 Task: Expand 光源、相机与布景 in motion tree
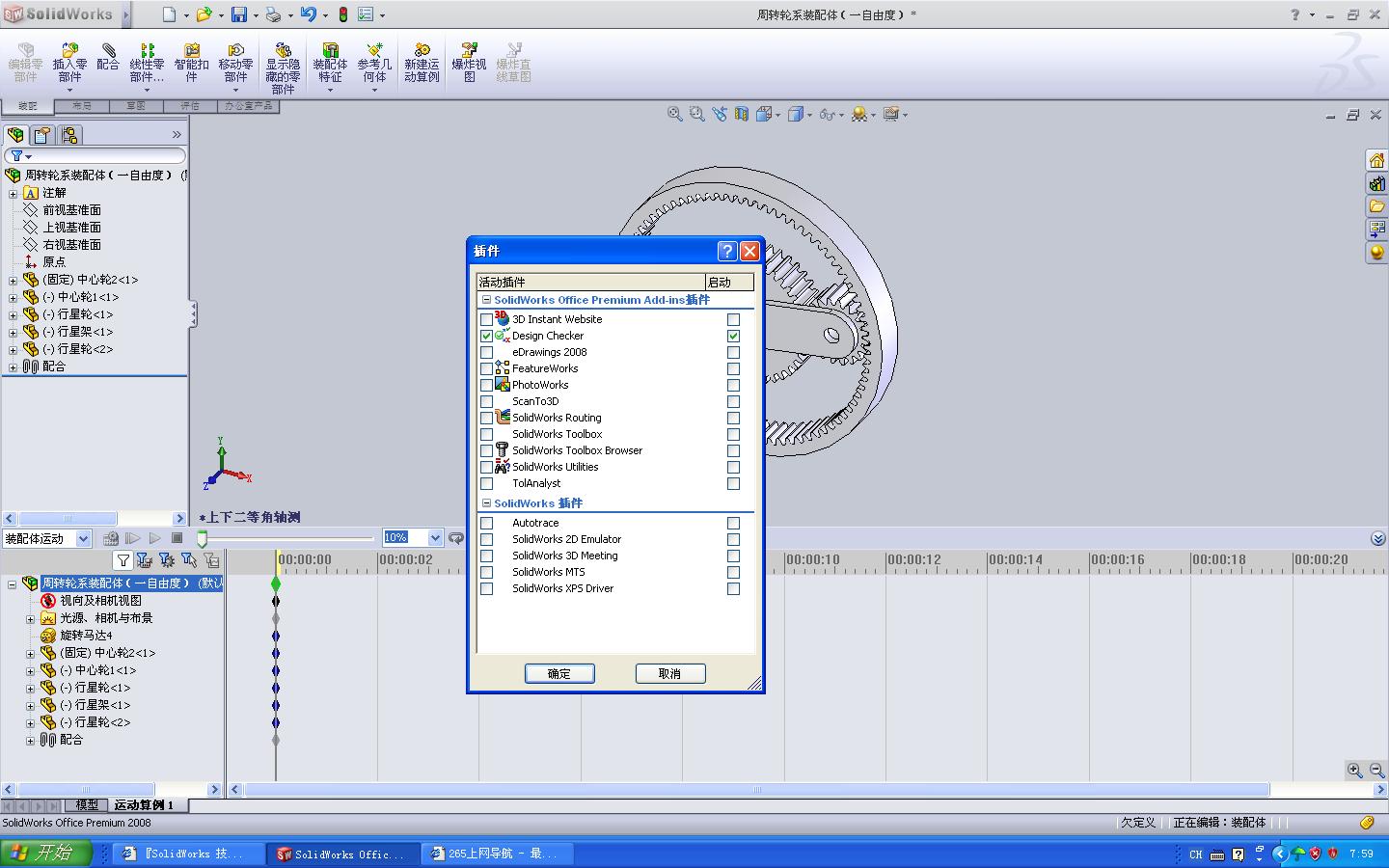30,618
